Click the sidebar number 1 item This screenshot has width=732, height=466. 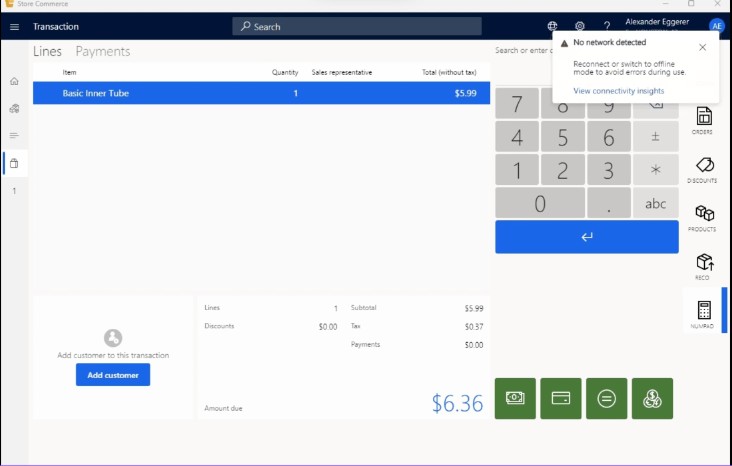click(14, 191)
